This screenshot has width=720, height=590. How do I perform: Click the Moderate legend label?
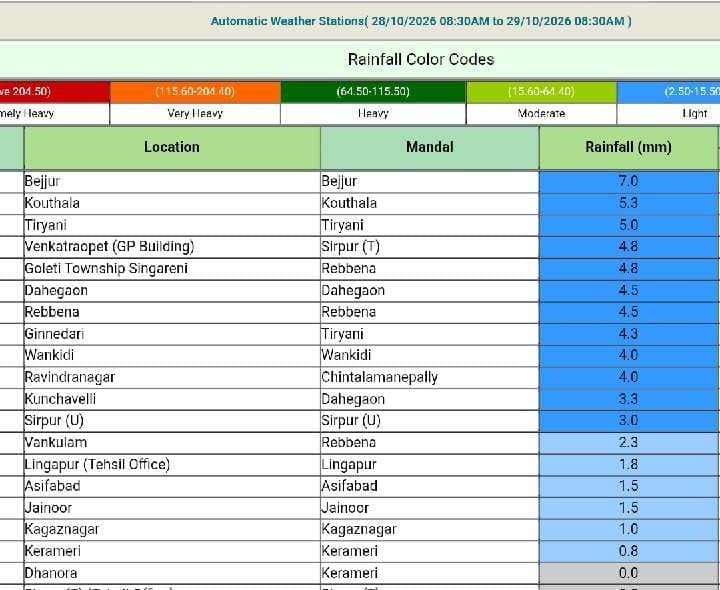[541, 113]
